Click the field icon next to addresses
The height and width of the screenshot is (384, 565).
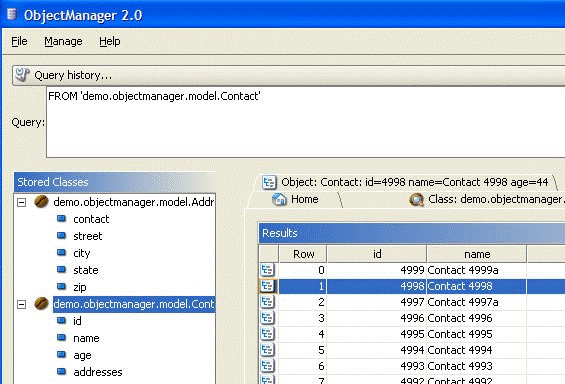62,371
